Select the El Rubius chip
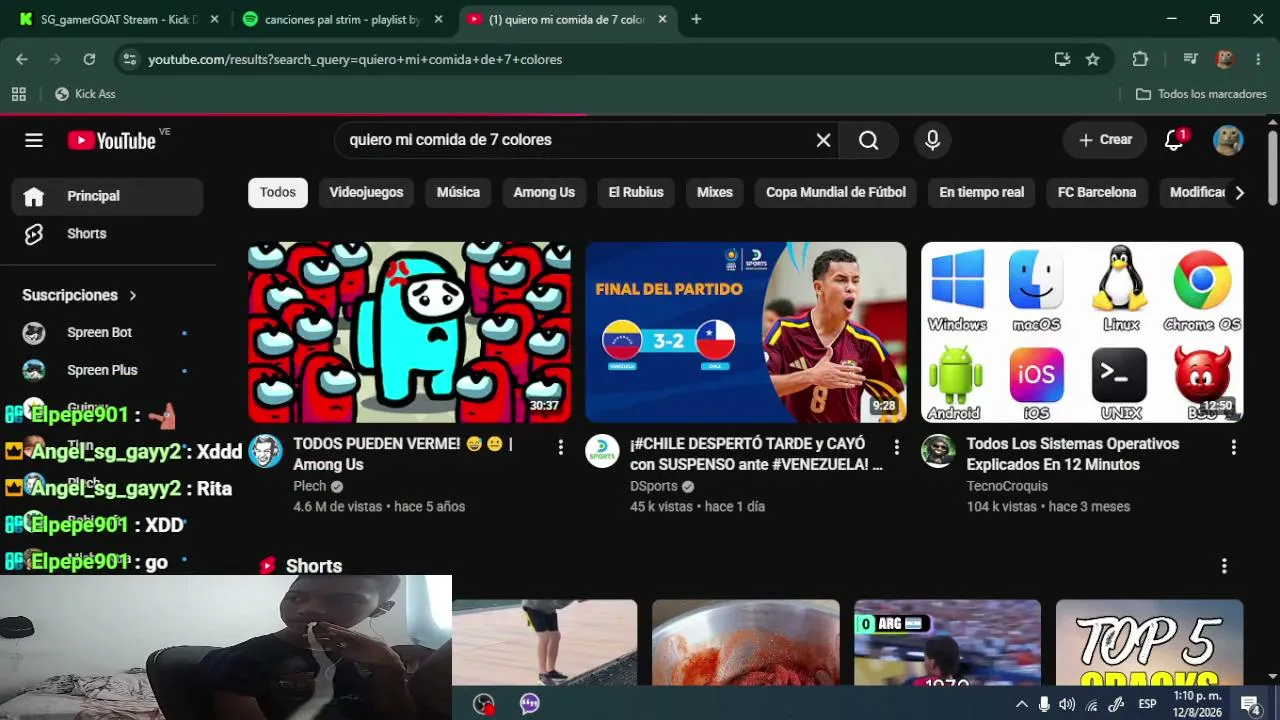The width and height of the screenshot is (1280, 720). 636,193
